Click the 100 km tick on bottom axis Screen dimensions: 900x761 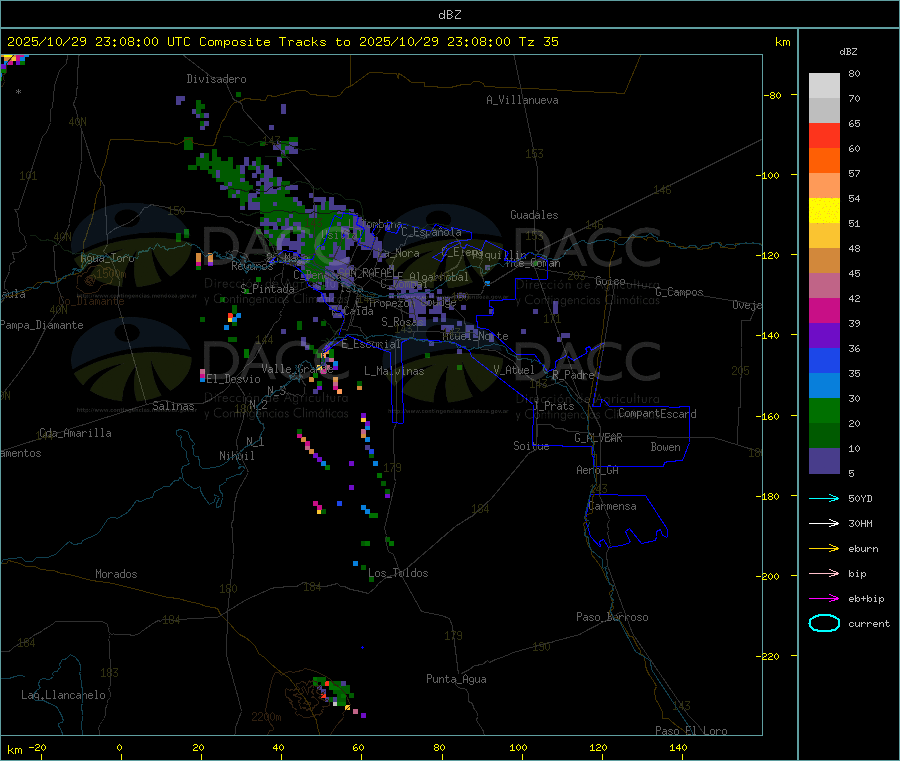pos(518,747)
